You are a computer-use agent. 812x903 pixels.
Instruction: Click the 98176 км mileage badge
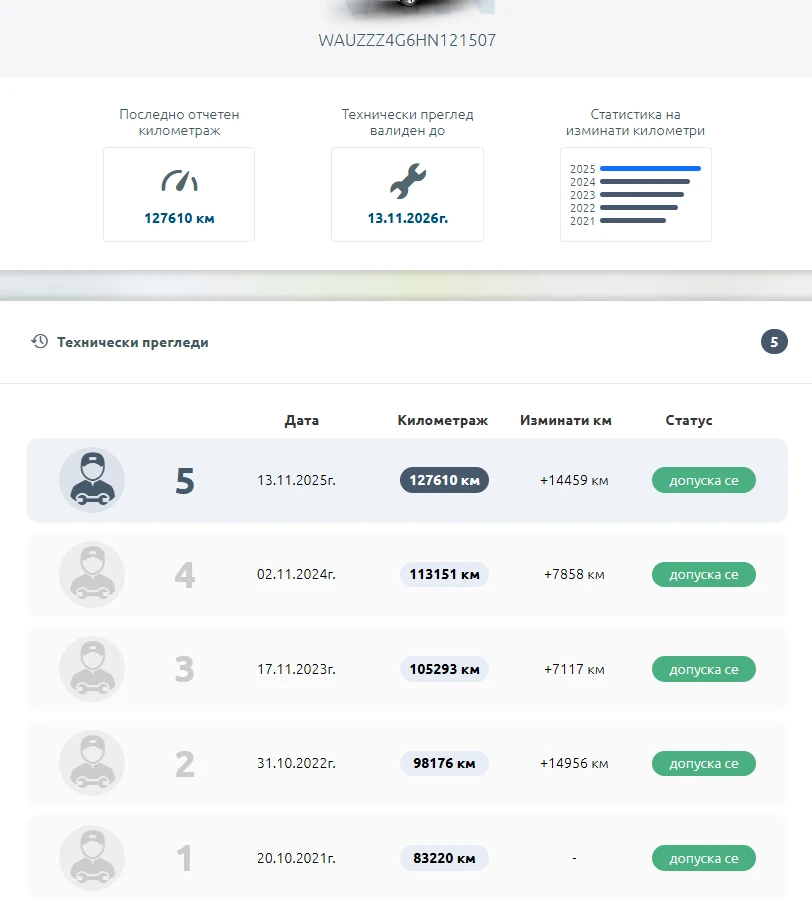(x=444, y=763)
